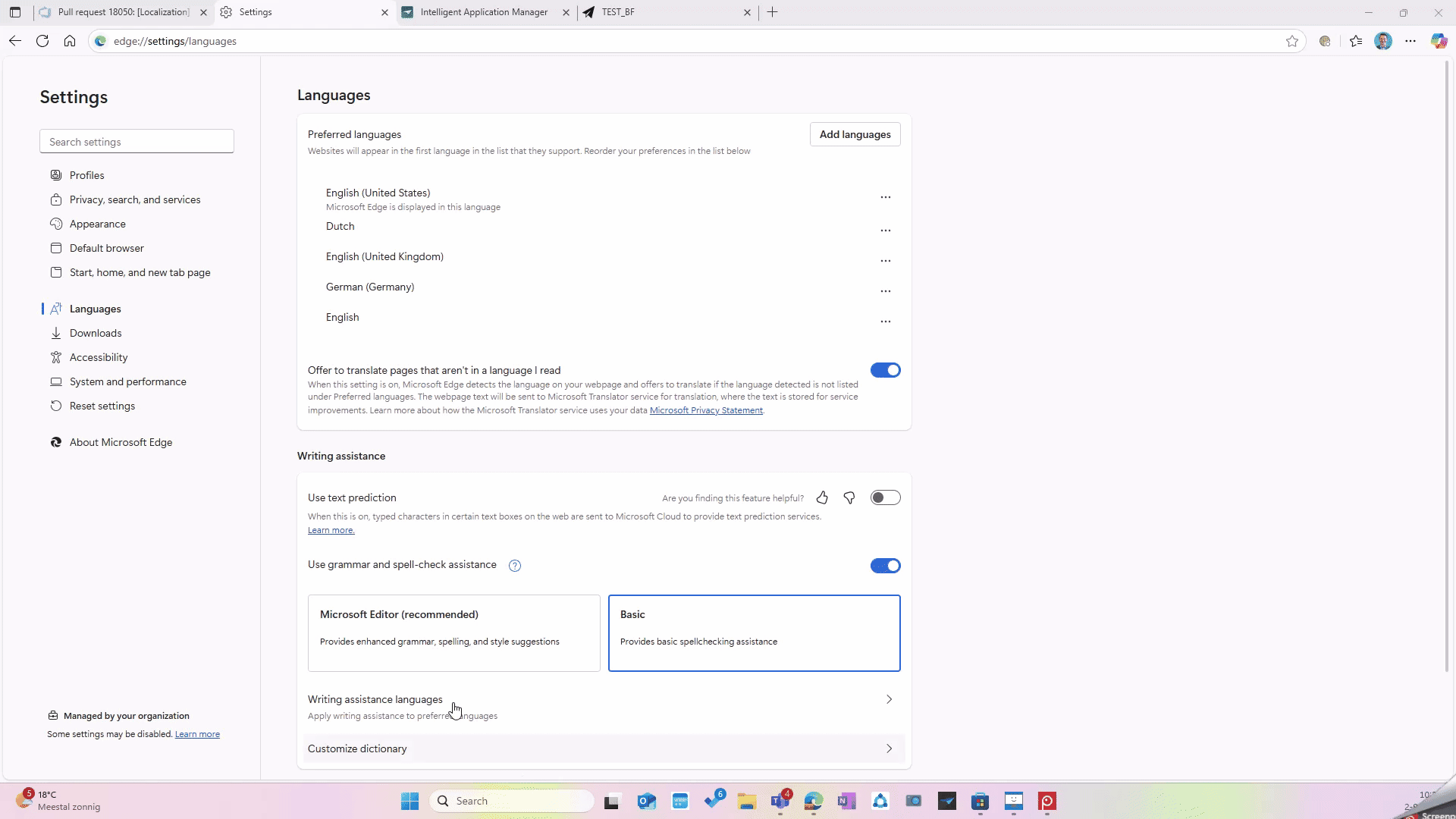Open the user profile avatar
The height and width of the screenshot is (819, 1456).
[x=1383, y=41]
